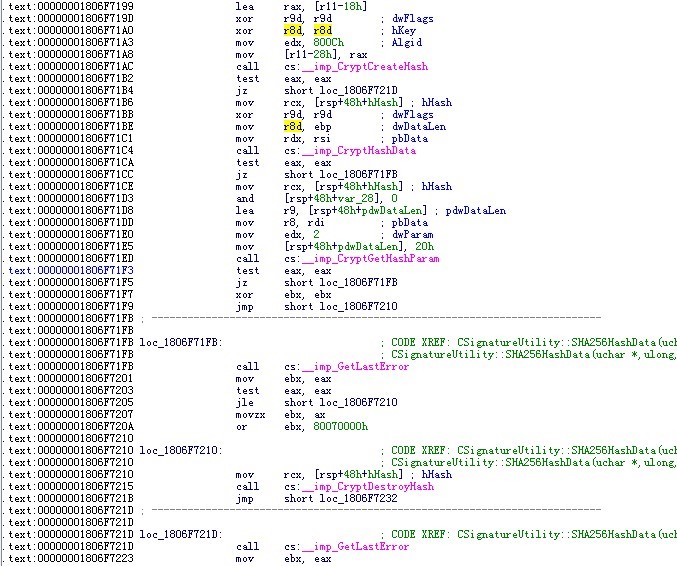
Task: Click the 20h value in mov pdwDataLen
Action: tap(424, 247)
